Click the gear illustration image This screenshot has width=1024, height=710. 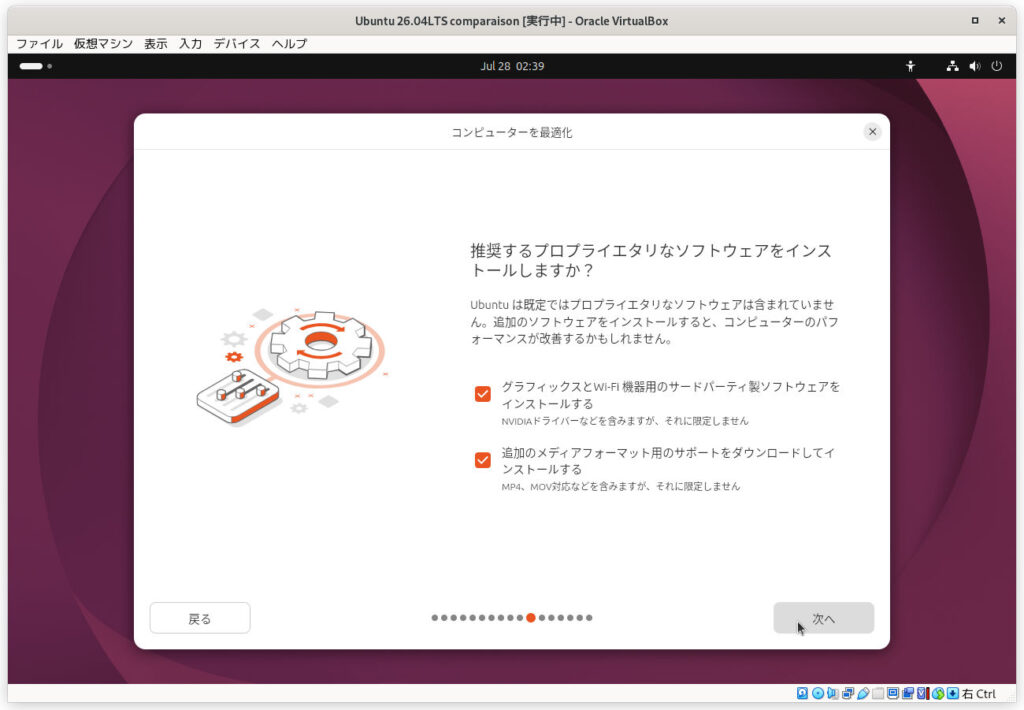292,366
